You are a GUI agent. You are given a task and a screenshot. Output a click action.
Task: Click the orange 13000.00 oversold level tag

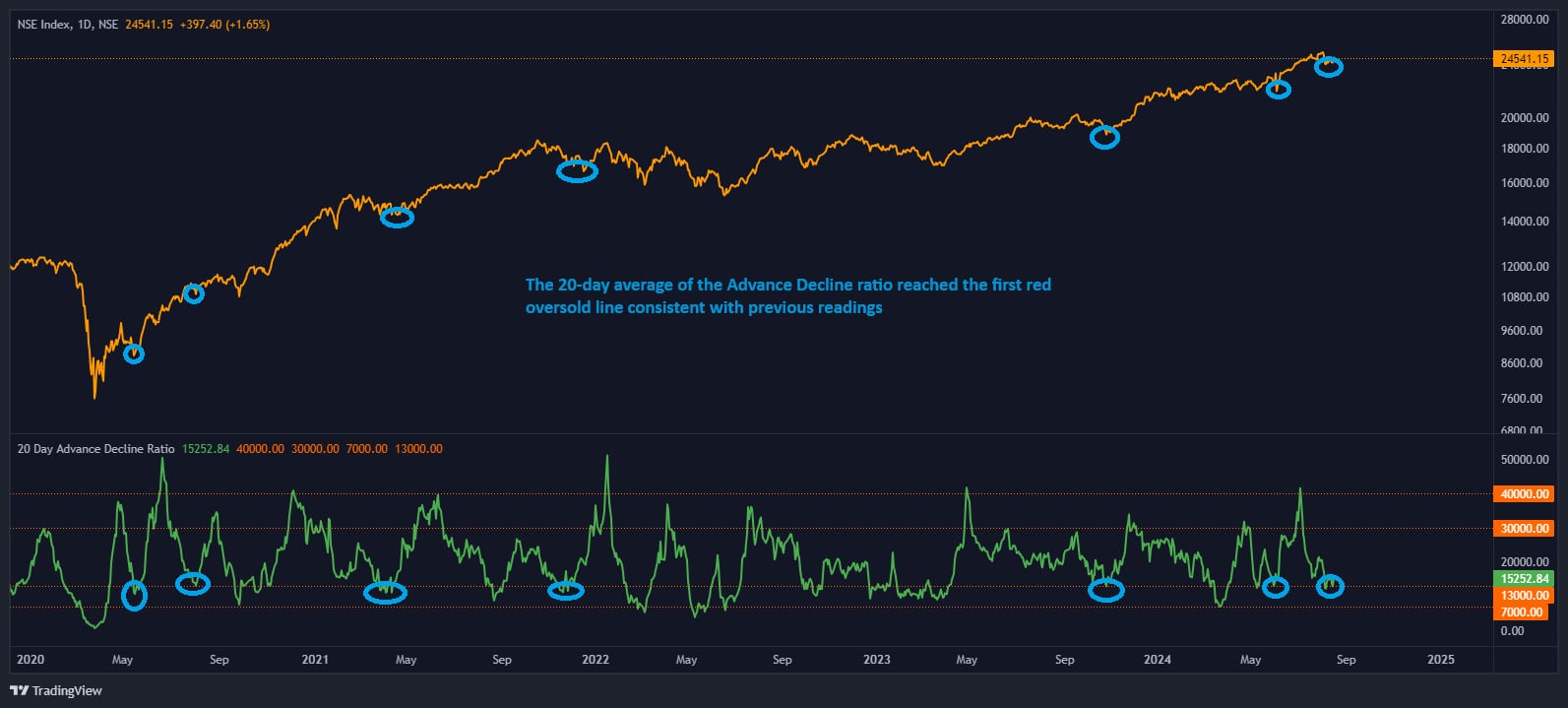[x=1524, y=596]
